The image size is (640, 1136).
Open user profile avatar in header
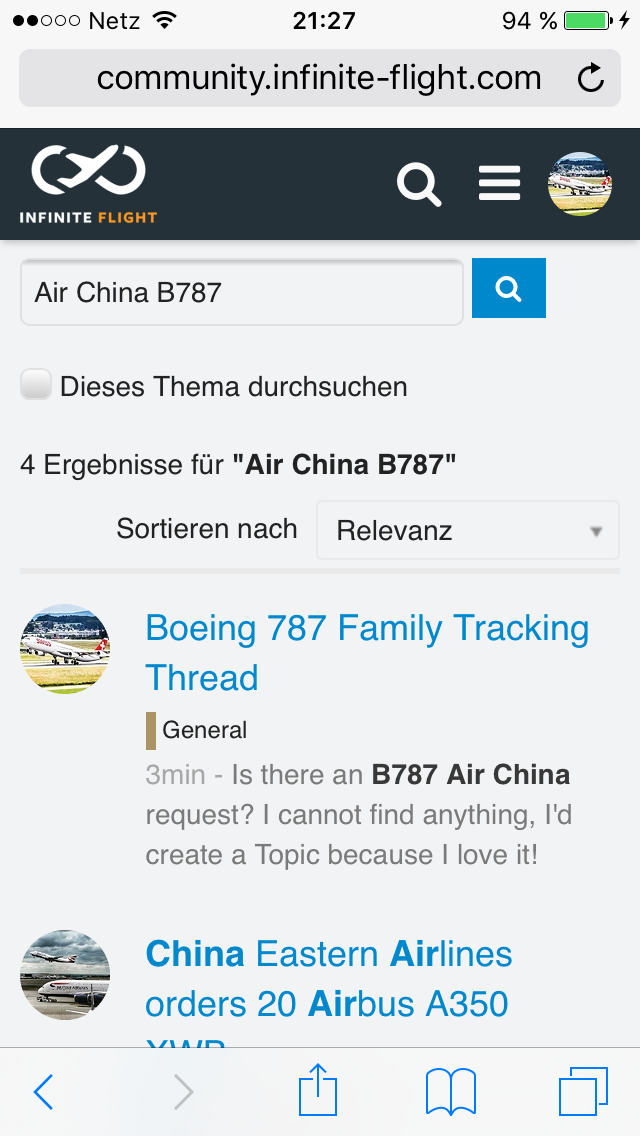pyautogui.click(x=580, y=184)
